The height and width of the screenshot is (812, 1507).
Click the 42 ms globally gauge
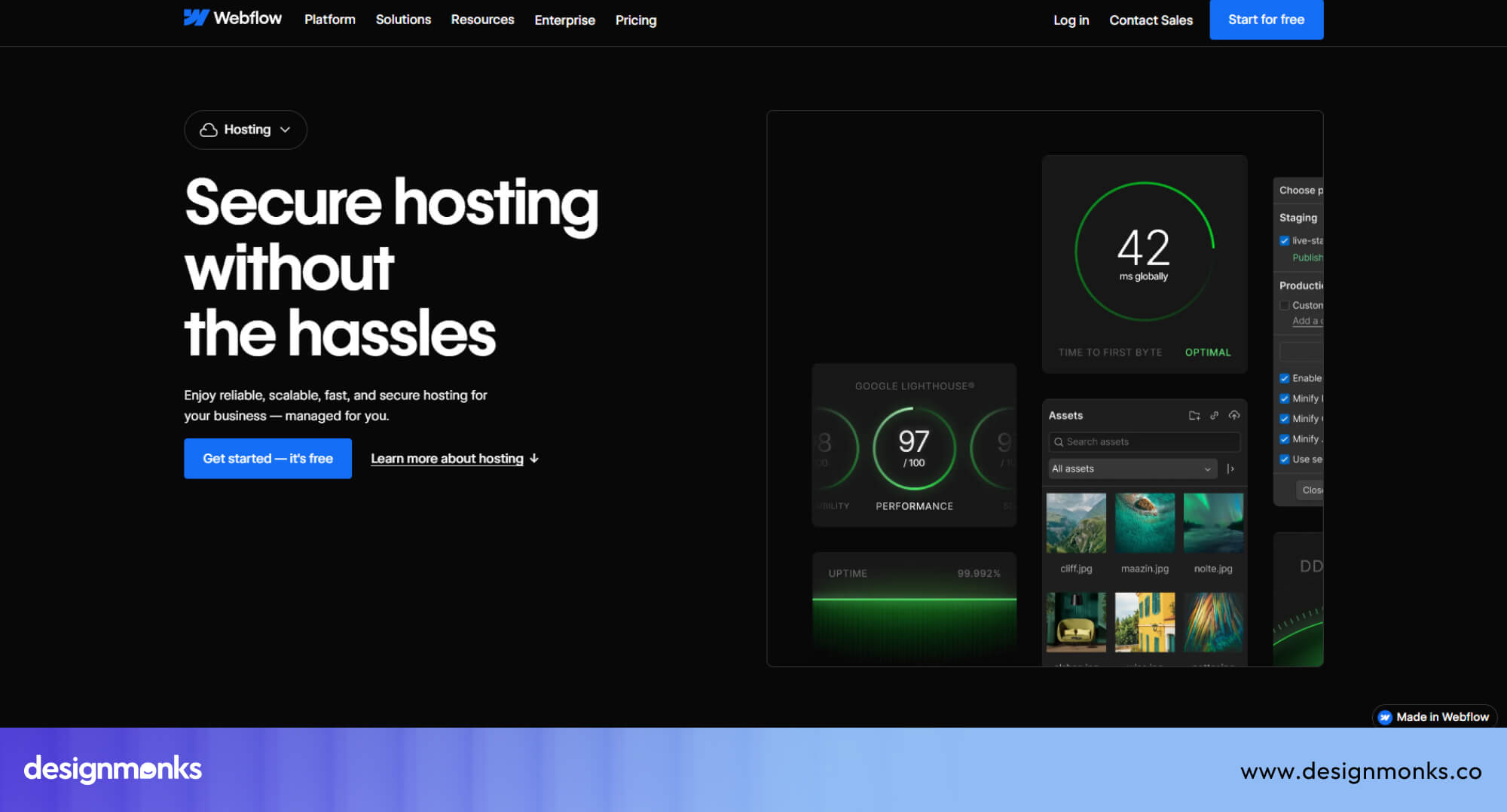tap(1144, 252)
